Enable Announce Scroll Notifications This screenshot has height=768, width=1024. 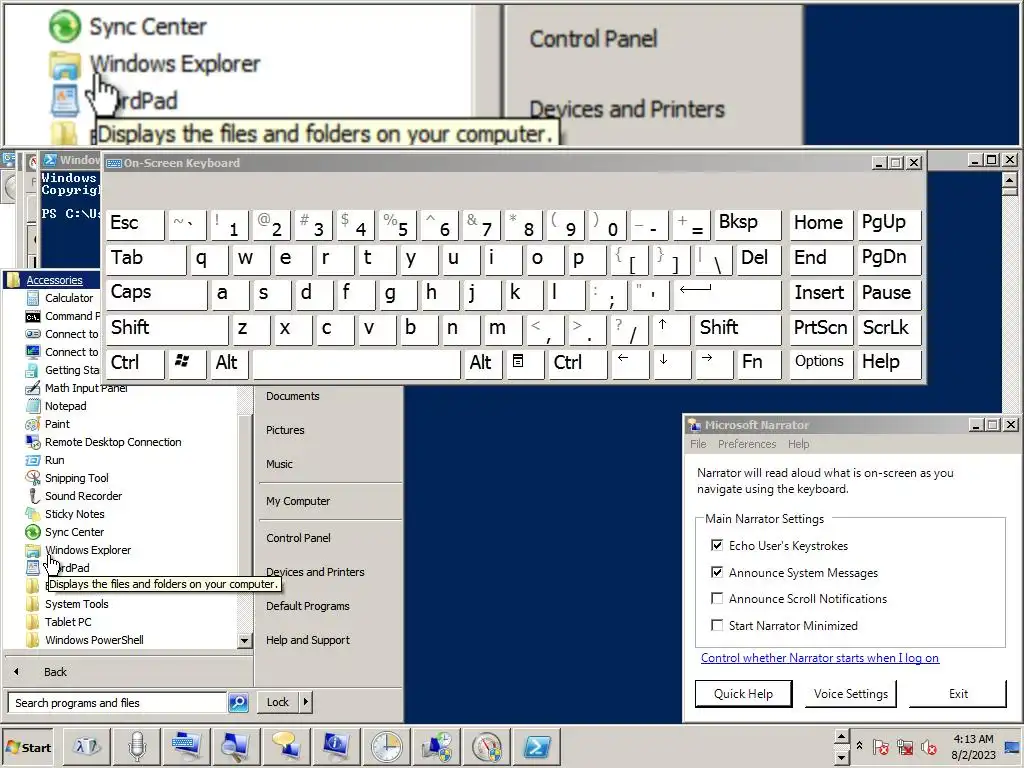(x=717, y=598)
